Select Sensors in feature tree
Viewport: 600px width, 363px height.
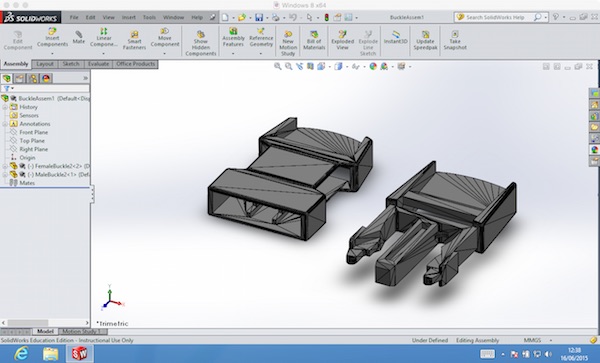tap(29, 116)
